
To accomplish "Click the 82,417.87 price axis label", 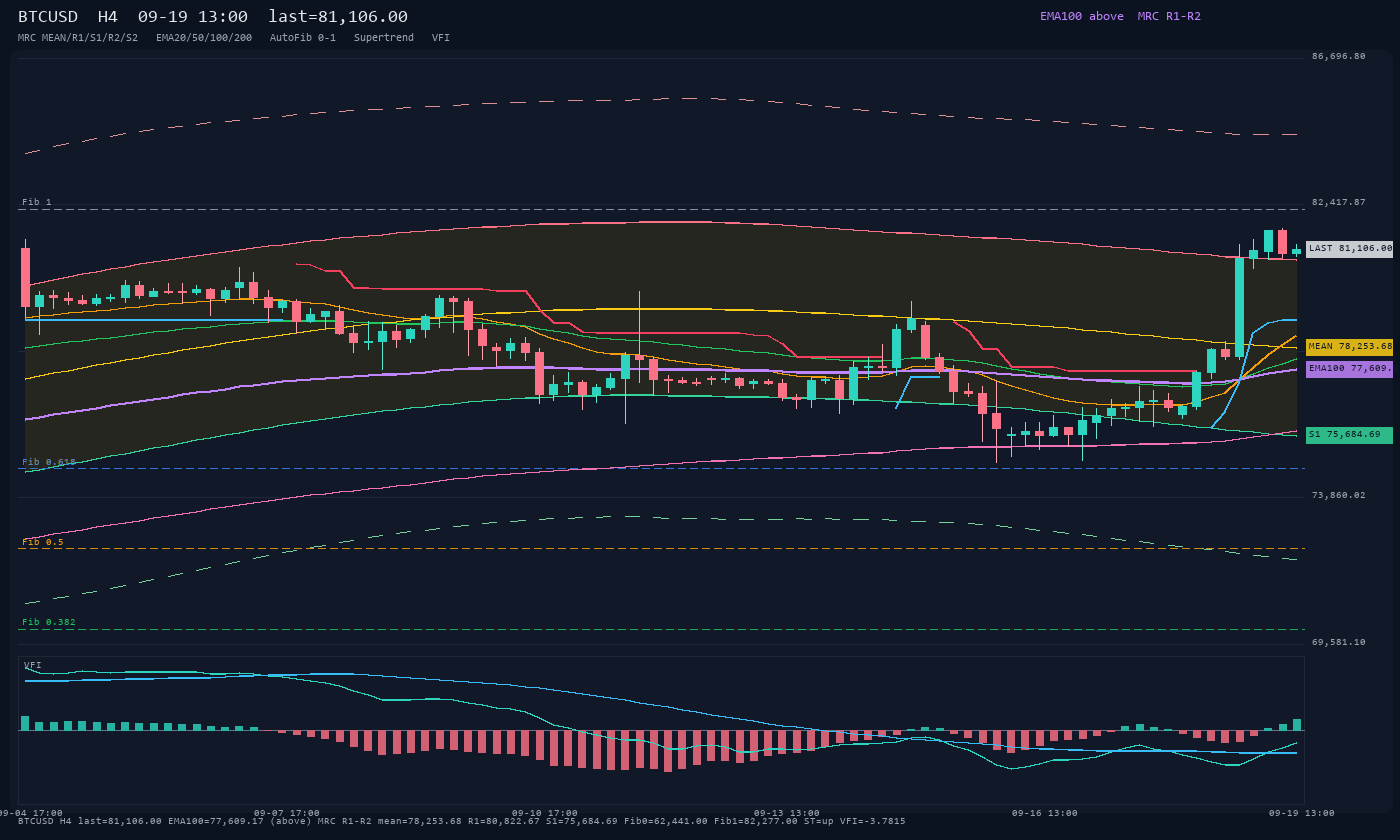I will pyautogui.click(x=1338, y=202).
